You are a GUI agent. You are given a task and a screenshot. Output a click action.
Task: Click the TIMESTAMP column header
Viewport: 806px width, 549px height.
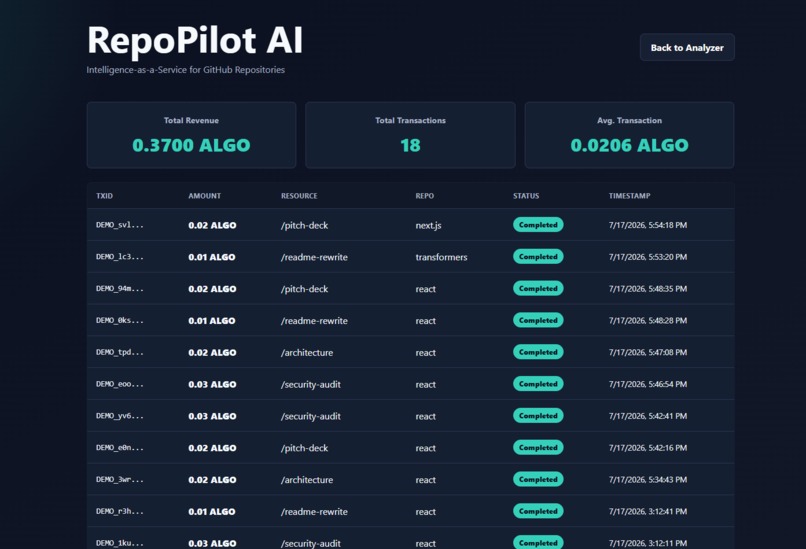click(630, 196)
